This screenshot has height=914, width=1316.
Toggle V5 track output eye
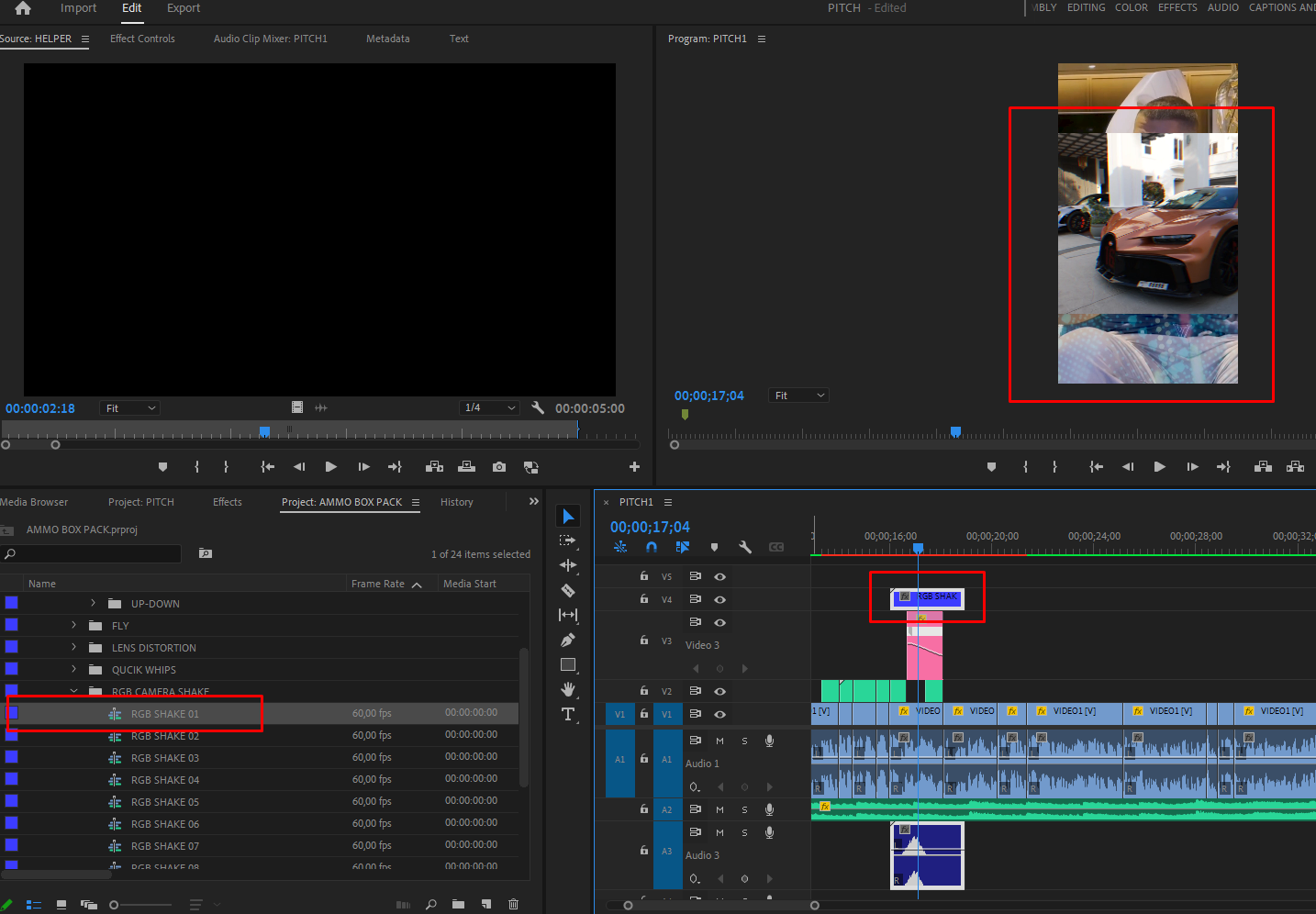pos(720,577)
